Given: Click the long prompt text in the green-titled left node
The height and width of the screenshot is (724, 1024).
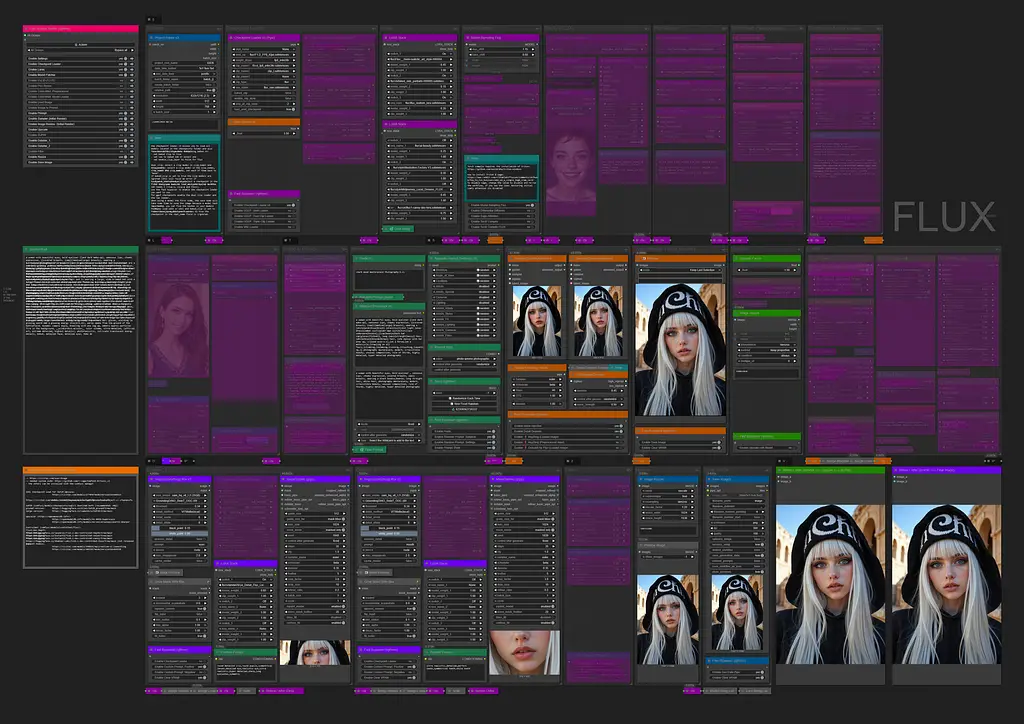Looking at the screenshot, I should 81,296.
